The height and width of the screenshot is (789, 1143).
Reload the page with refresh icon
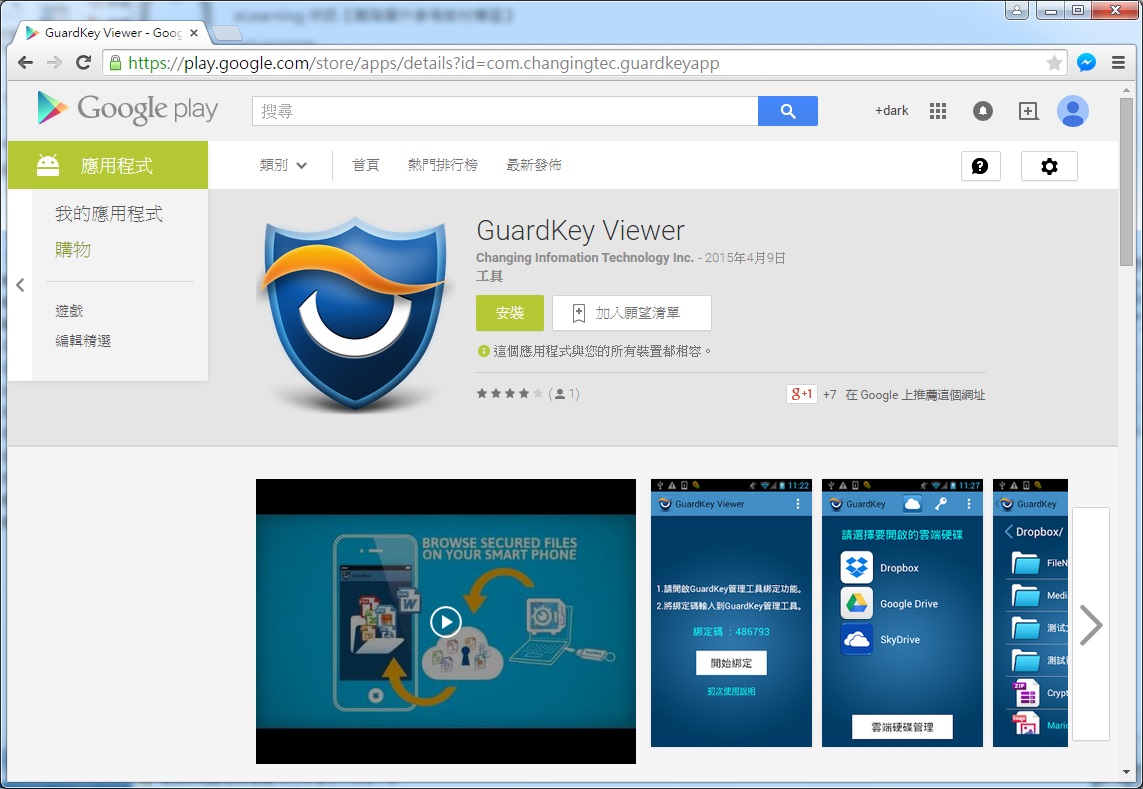point(83,63)
